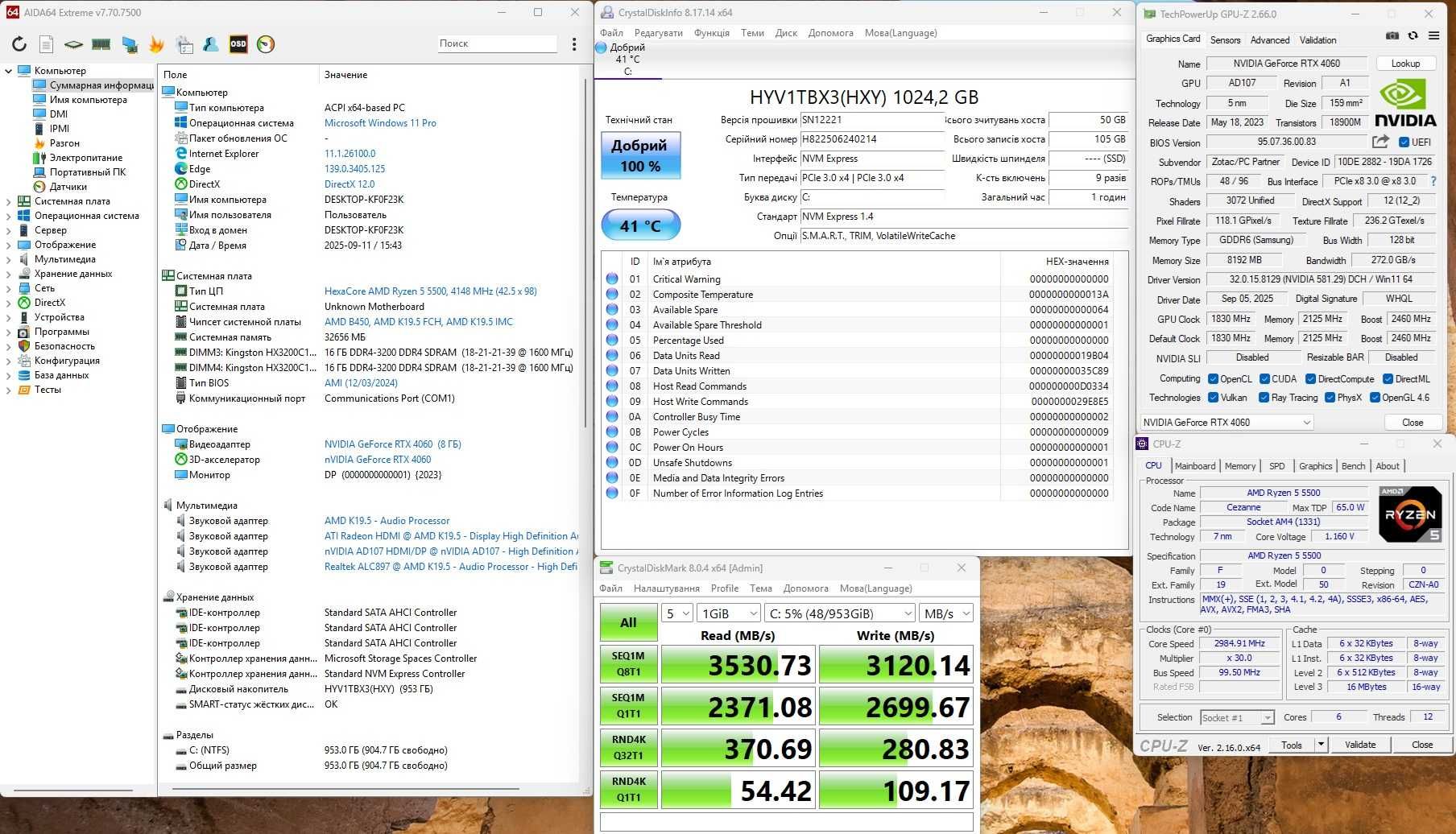
Task: Start all tests with the All button
Action: tap(628, 622)
